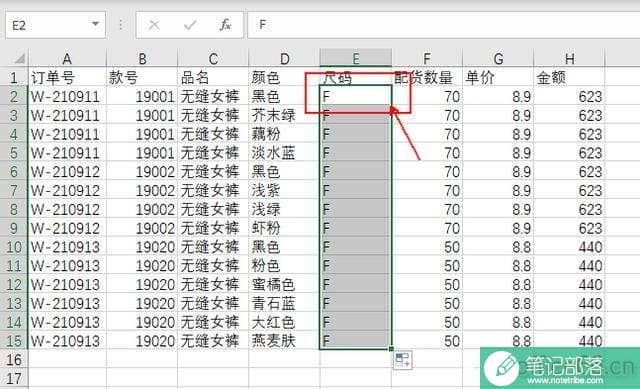Image resolution: width=640 pixels, height=389 pixels.
Task: Click the cancel X icon in formula bar
Action: pos(154,25)
